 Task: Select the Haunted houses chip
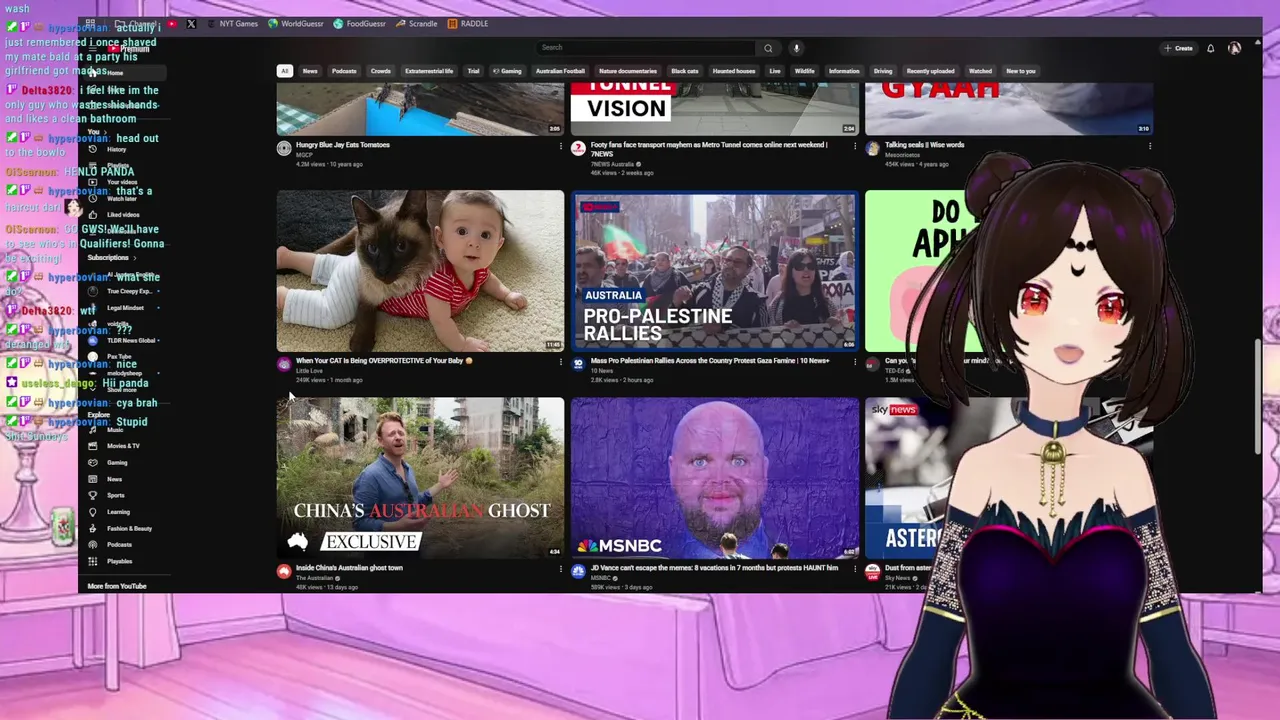coord(733,71)
